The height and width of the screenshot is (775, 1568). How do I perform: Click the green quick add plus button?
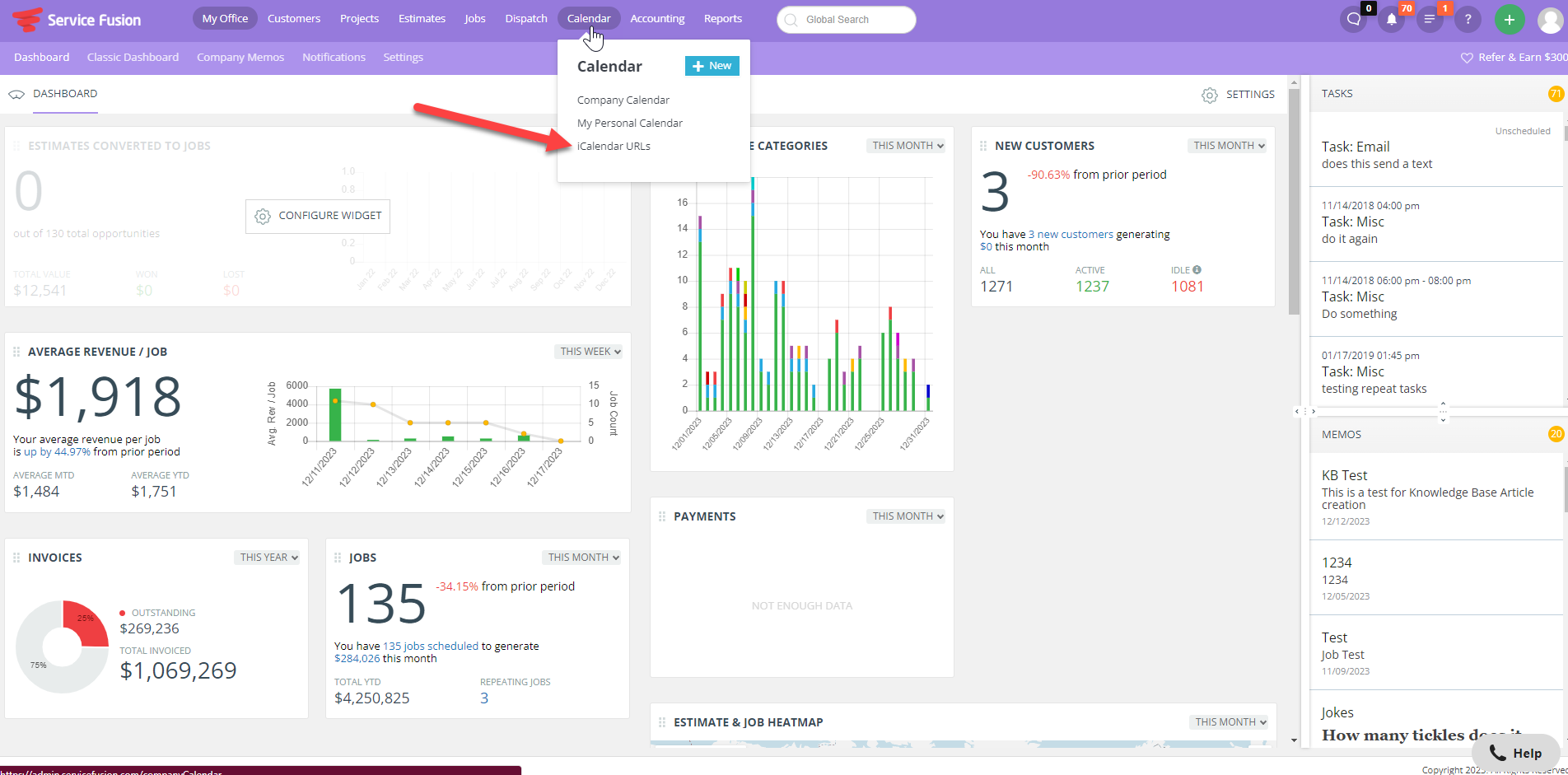pyautogui.click(x=1509, y=20)
